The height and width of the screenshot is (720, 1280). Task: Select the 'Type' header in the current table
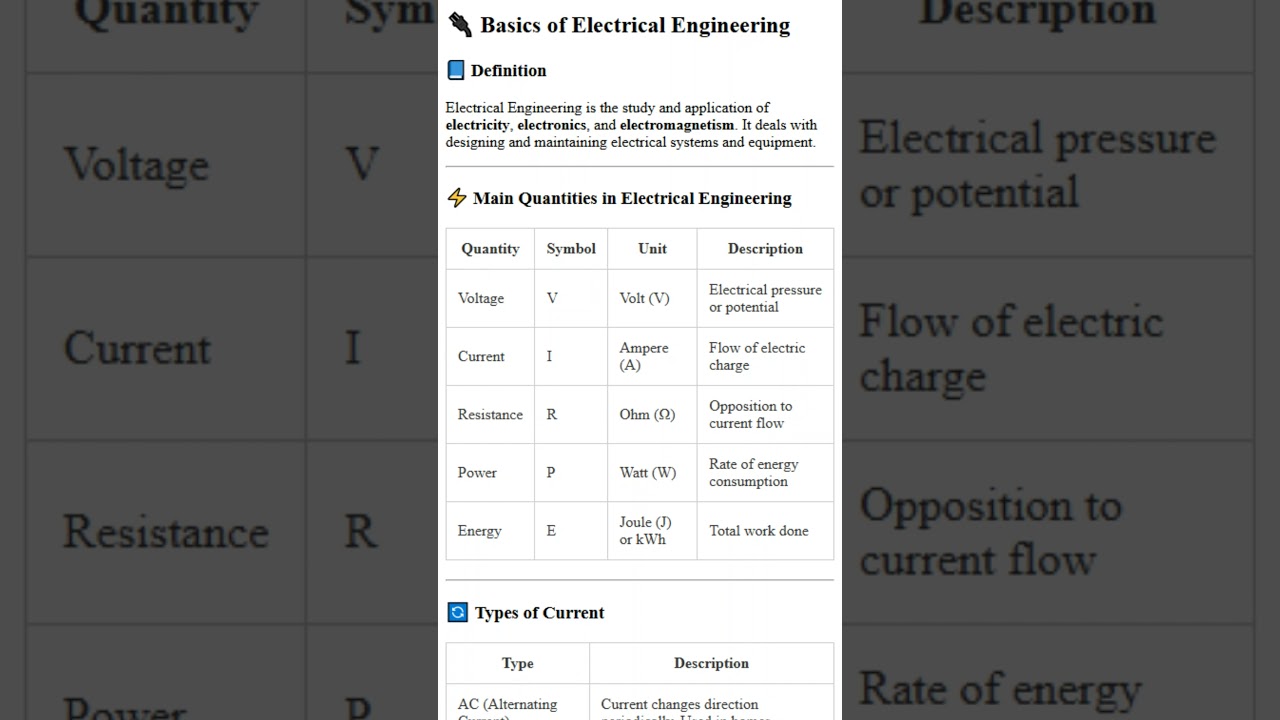(518, 663)
